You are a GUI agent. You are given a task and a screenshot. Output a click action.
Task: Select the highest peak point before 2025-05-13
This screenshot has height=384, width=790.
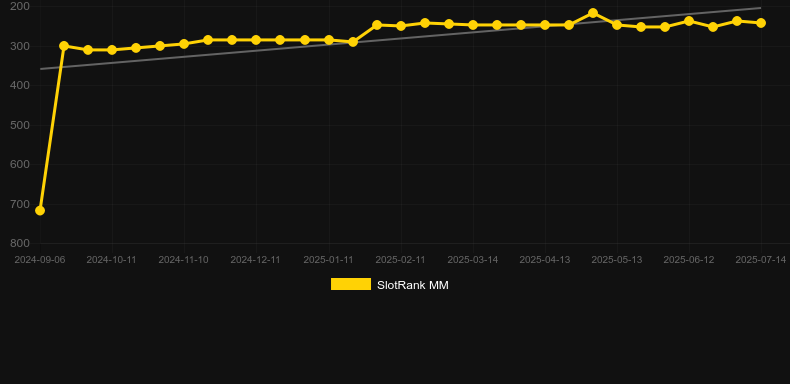[x=593, y=13]
